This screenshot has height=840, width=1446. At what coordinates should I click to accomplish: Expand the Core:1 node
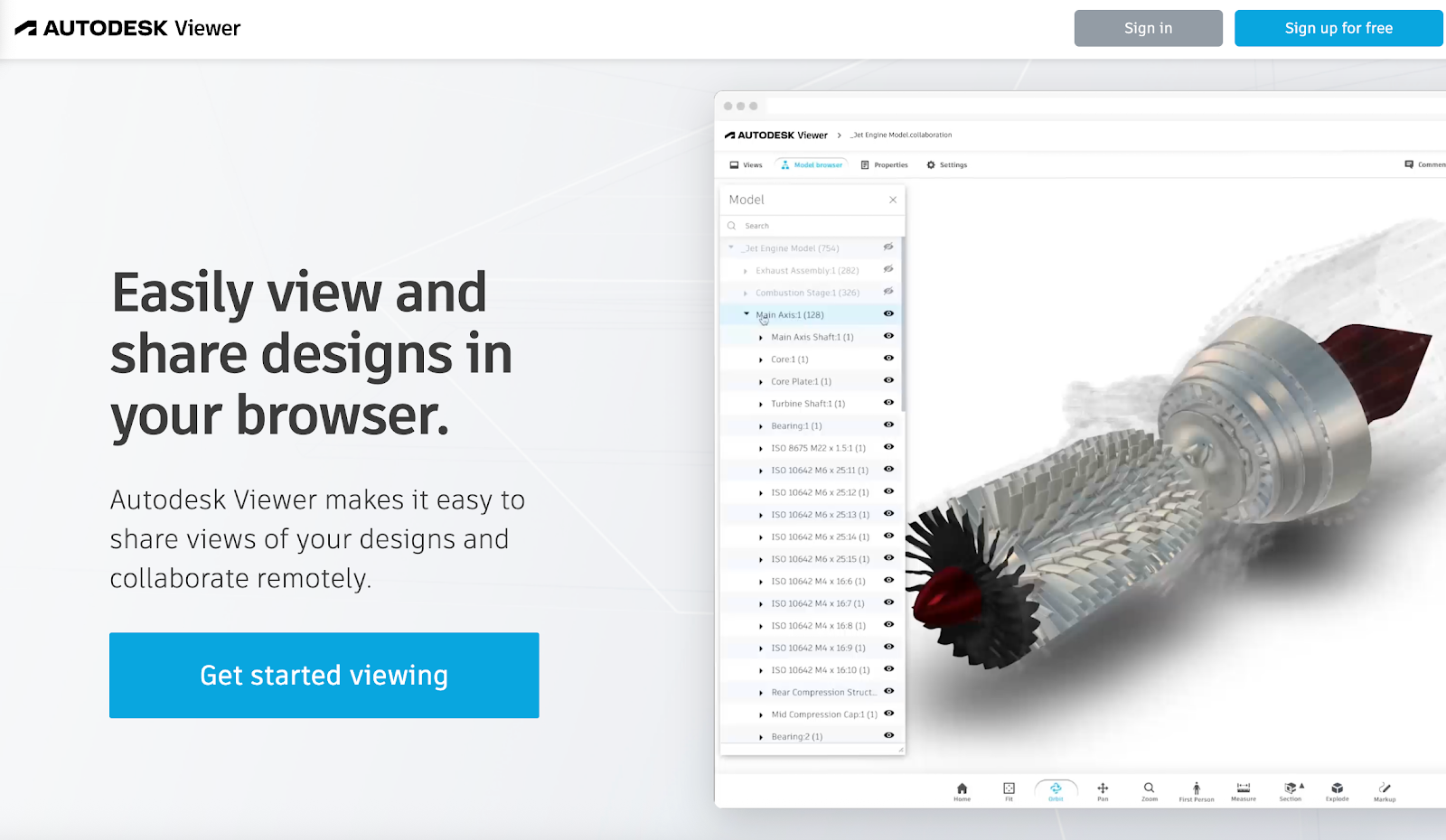click(761, 359)
